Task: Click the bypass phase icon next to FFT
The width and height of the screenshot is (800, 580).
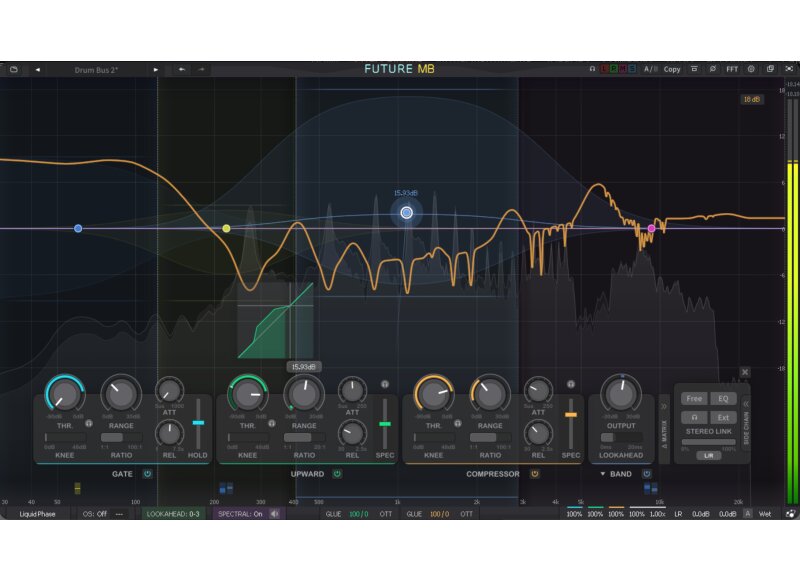Action: (x=713, y=69)
